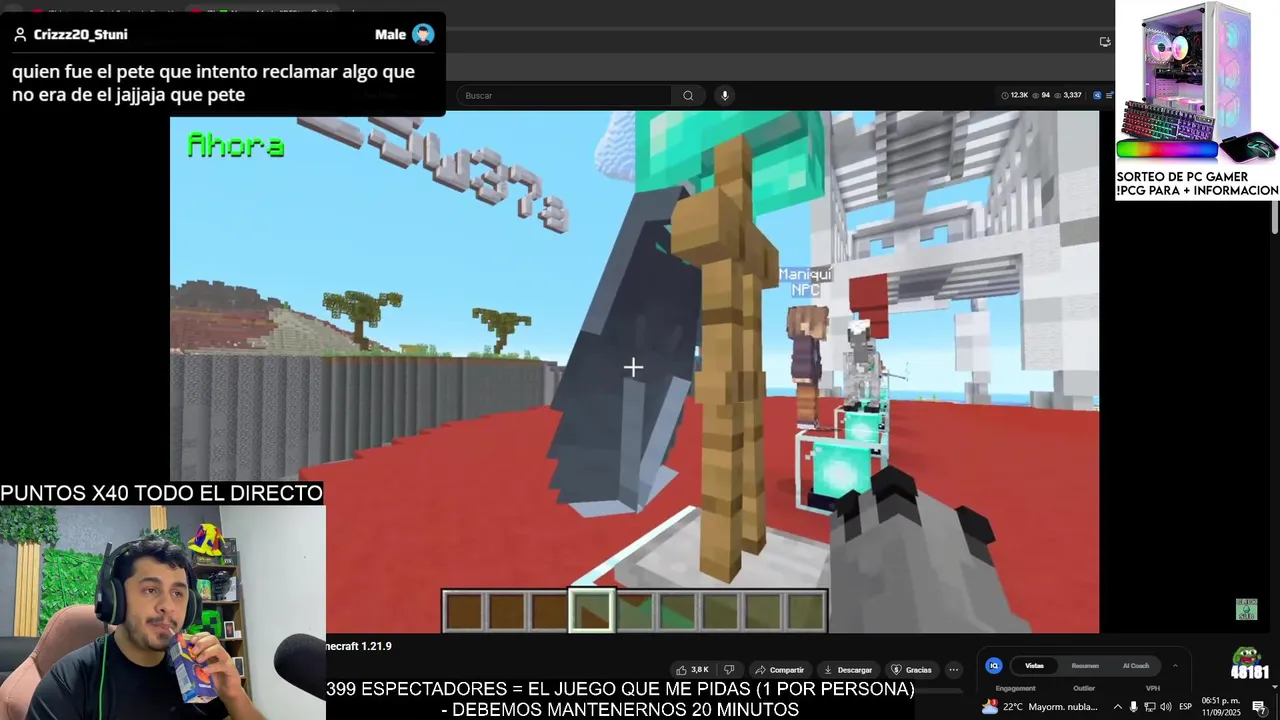This screenshot has height=720, width=1280.
Task: Open the volume speaker tray icon
Action: click(x=1166, y=707)
